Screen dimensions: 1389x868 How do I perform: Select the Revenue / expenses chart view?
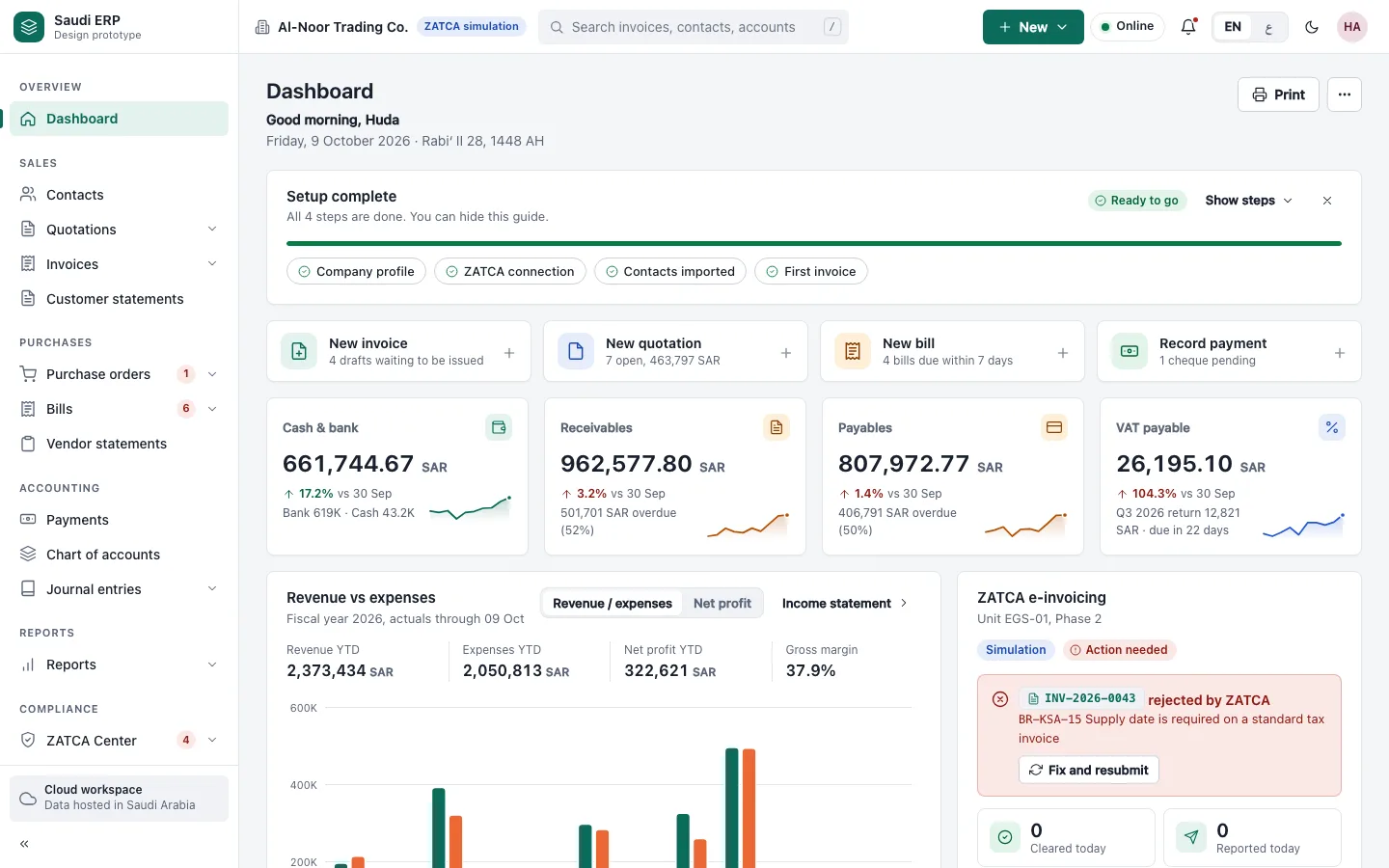[x=613, y=604]
